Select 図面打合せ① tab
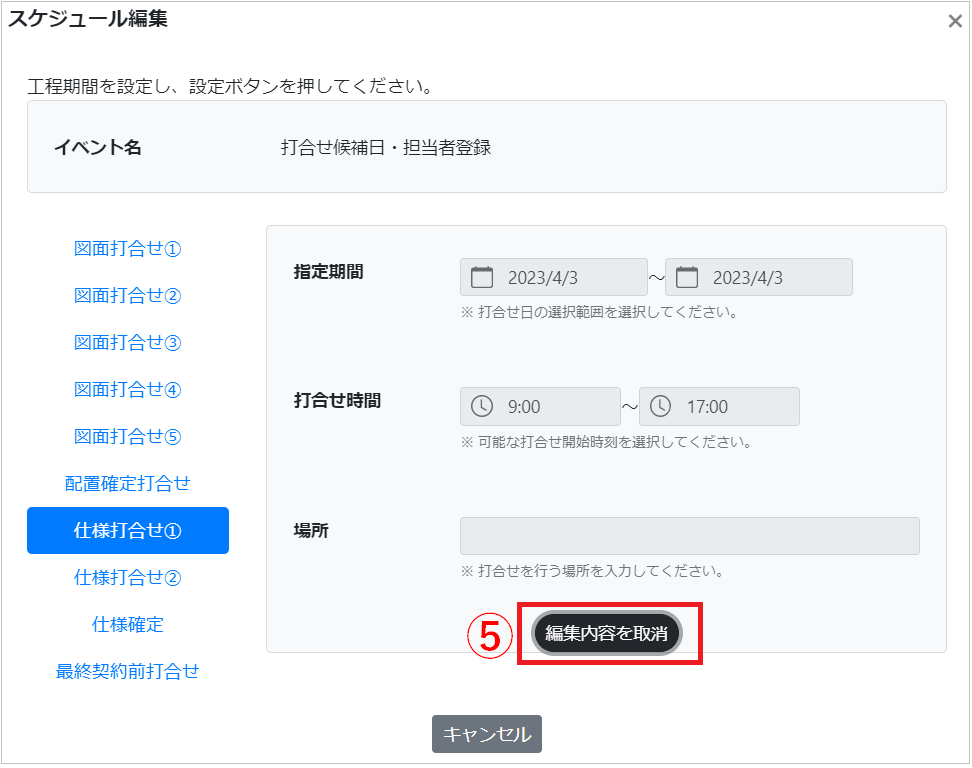Viewport: 972px width, 768px height. [x=127, y=249]
